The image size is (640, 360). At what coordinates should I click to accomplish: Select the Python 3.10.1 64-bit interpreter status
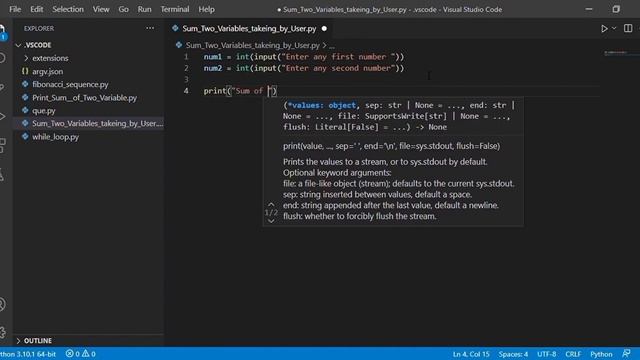tap(28, 354)
